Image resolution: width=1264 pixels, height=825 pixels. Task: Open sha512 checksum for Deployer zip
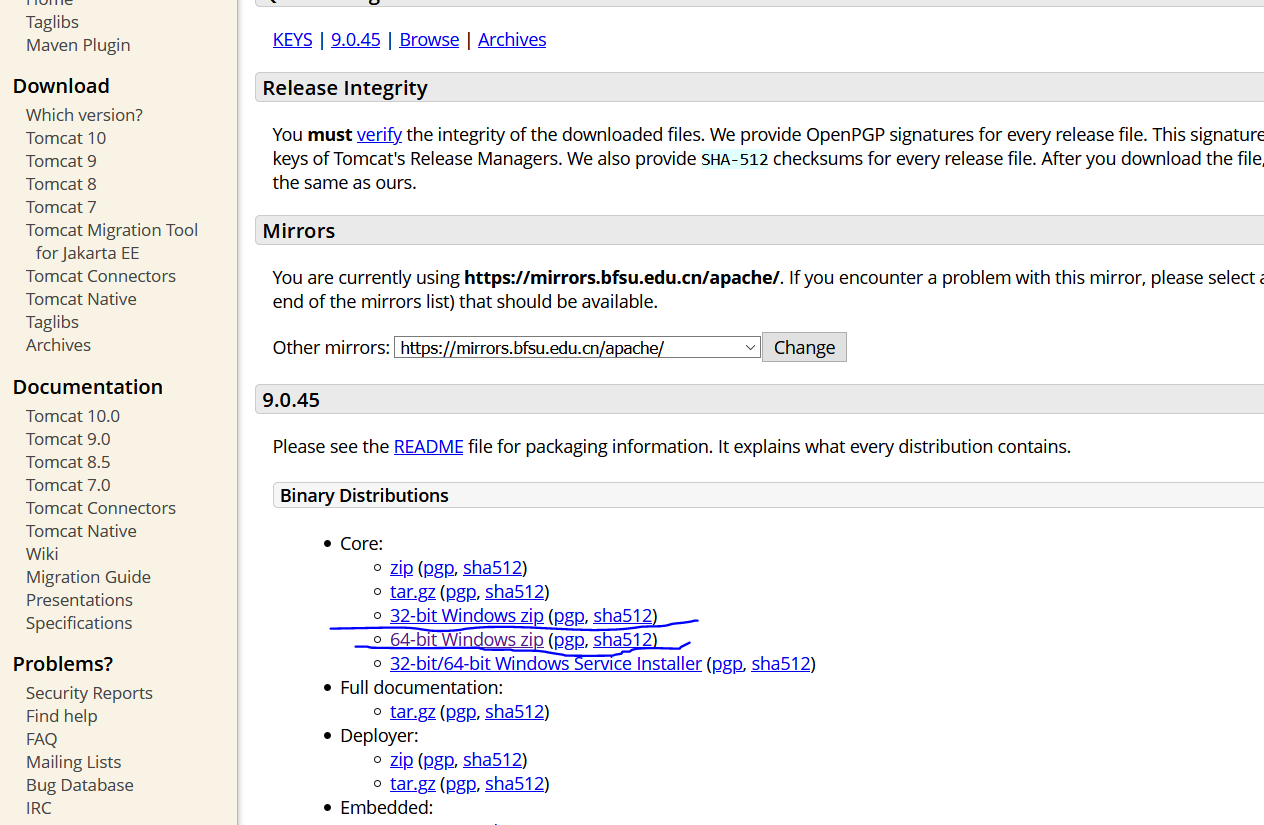pyautogui.click(x=492, y=759)
